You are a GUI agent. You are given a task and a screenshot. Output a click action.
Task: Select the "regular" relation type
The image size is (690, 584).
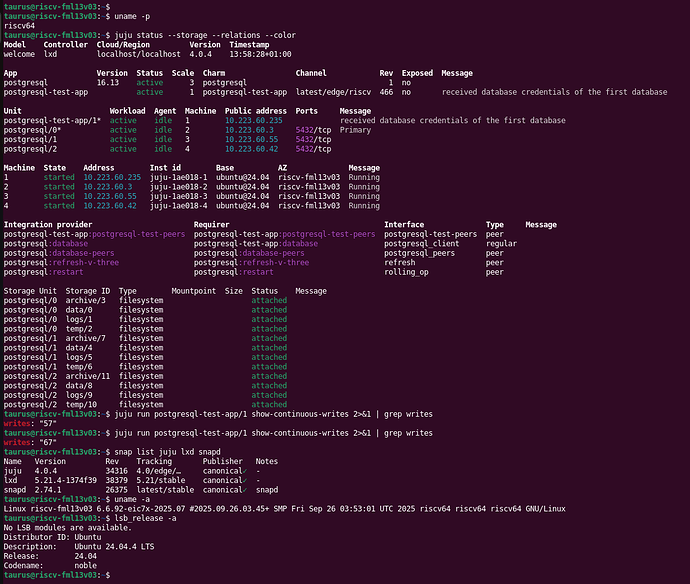pyautogui.click(x=501, y=243)
